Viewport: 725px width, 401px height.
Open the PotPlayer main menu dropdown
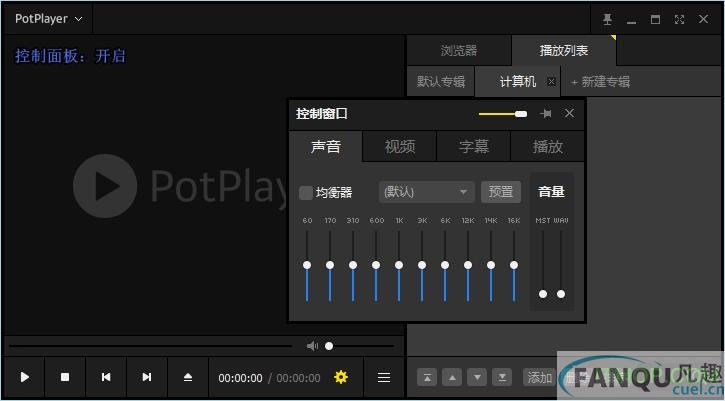[x=48, y=19]
